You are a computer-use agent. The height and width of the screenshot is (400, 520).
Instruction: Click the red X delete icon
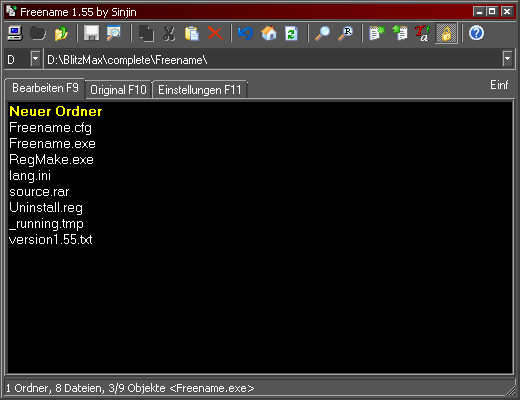point(215,33)
